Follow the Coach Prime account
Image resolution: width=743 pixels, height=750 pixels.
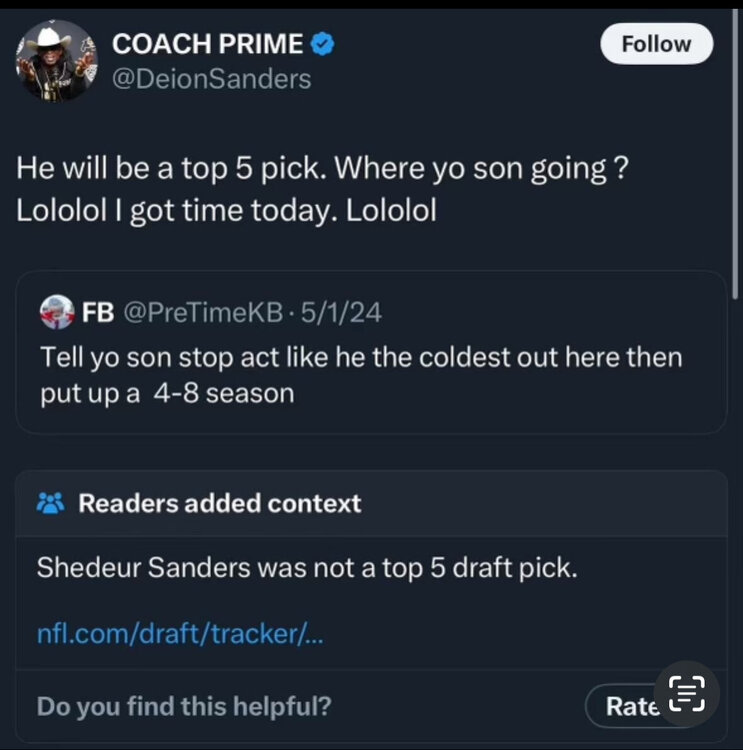(656, 44)
